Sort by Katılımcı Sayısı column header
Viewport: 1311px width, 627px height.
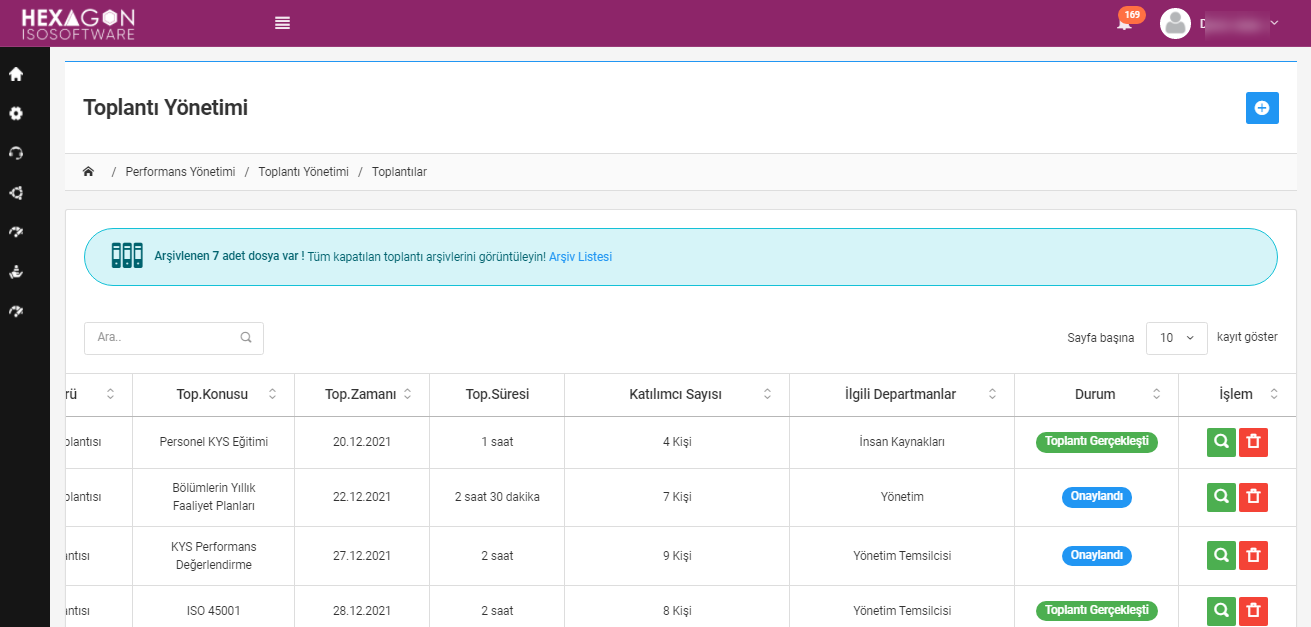(689, 394)
